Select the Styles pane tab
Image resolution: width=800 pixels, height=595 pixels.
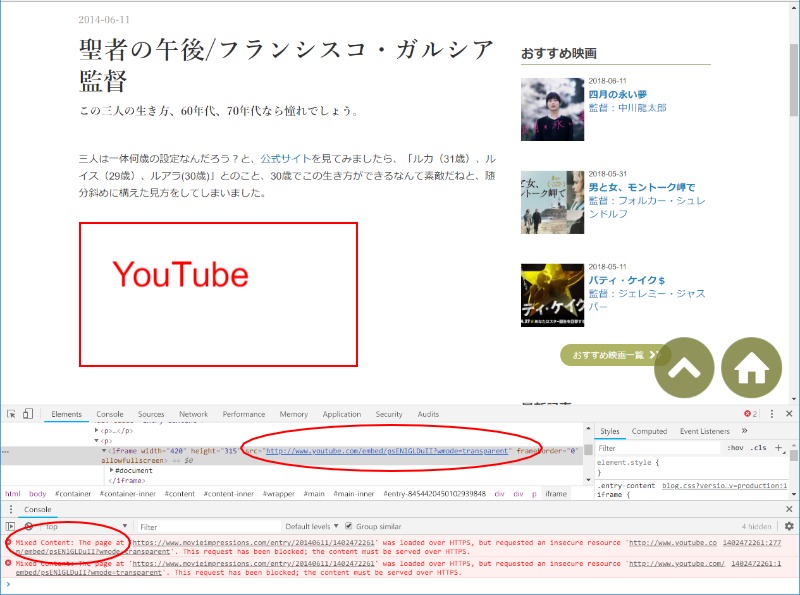click(x=610, y=431)
